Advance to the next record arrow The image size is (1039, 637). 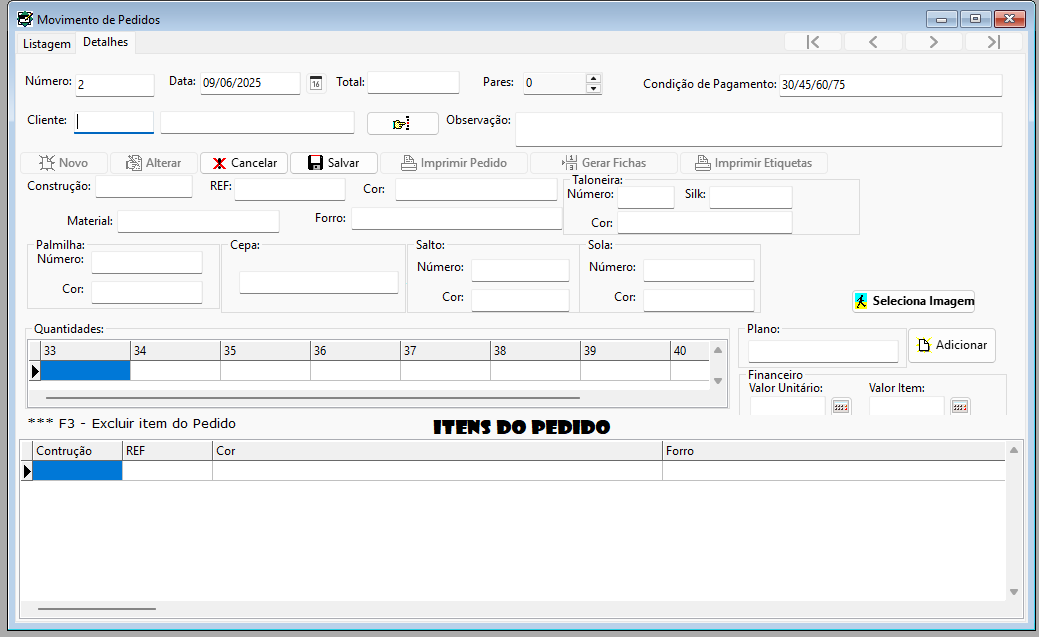[932, 41]
